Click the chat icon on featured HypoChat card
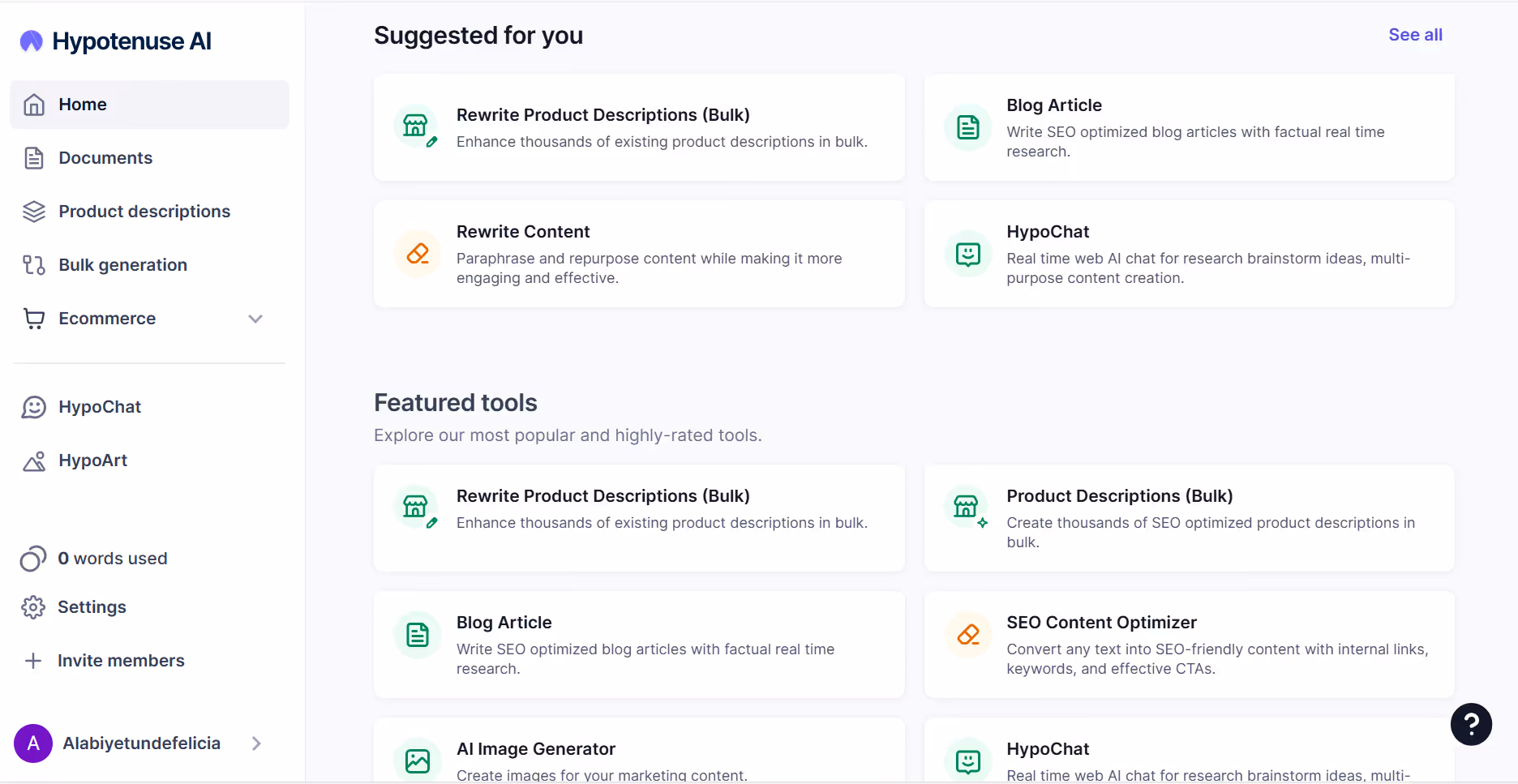The height and width of the screenshot is (784, 1518). (x=968, y=761)
